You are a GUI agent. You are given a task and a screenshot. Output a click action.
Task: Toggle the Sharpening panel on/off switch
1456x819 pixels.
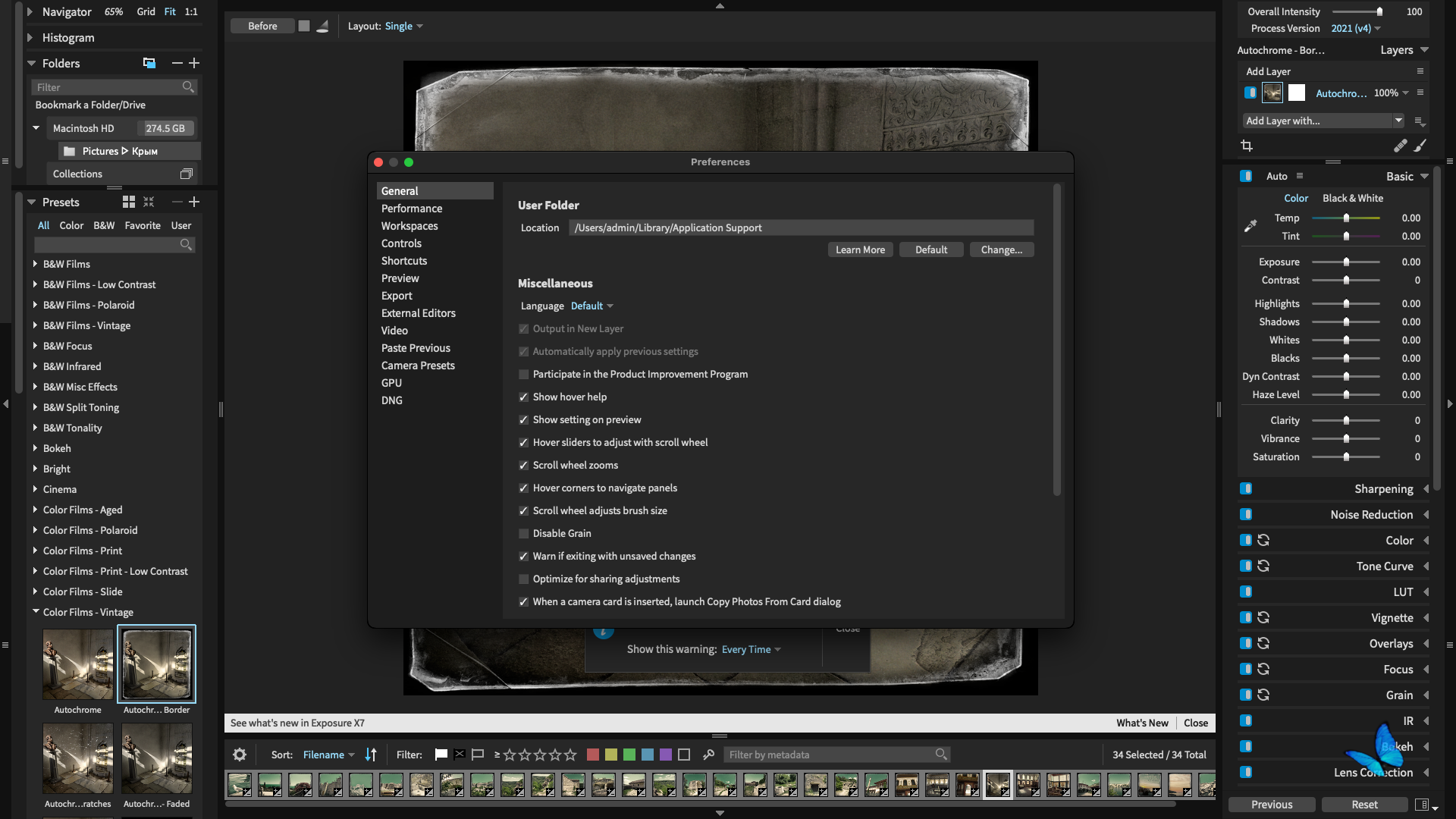(x=1246, y=488)
